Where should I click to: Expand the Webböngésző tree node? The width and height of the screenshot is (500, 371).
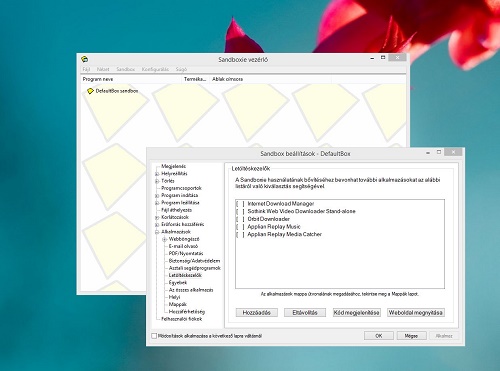(x=164, y=239)
